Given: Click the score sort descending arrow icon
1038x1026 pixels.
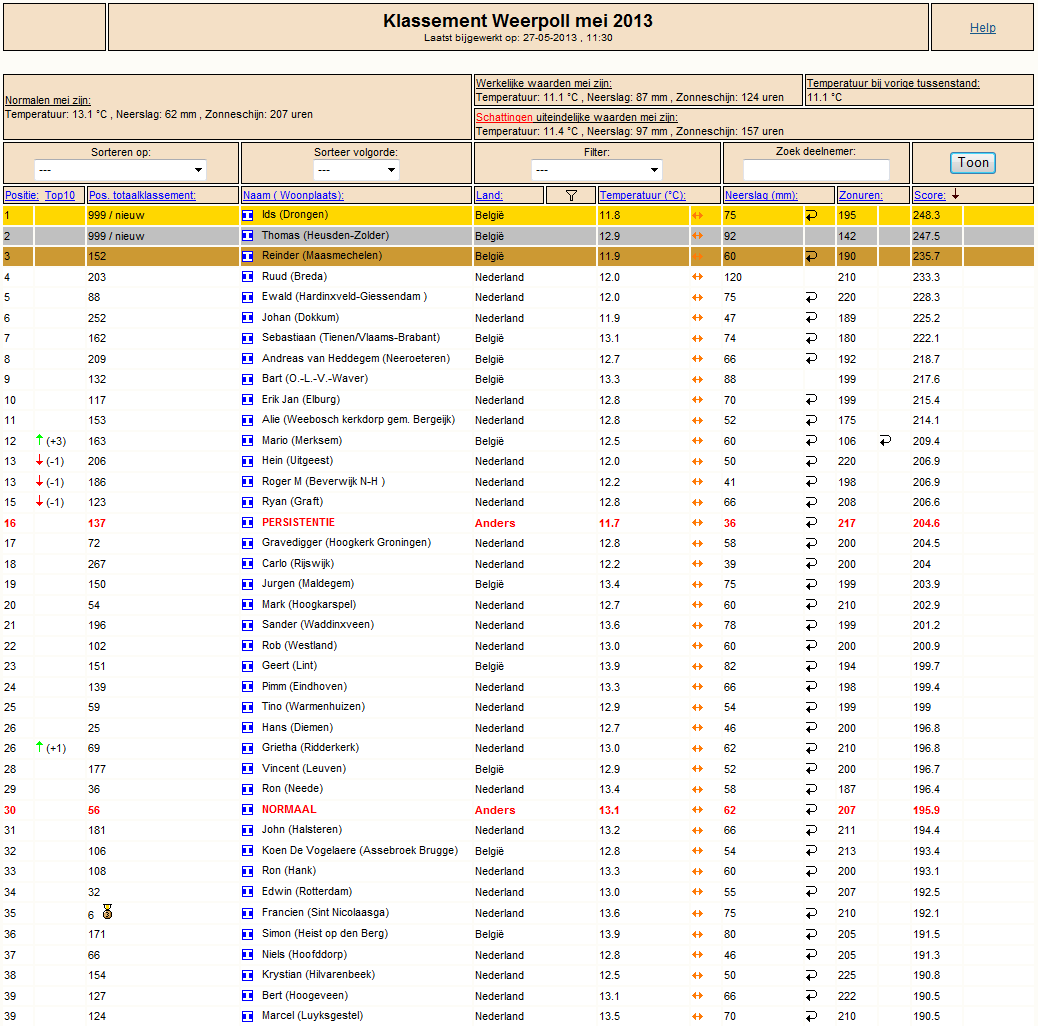Looking at the screenshot, I should tap(955, 195).
